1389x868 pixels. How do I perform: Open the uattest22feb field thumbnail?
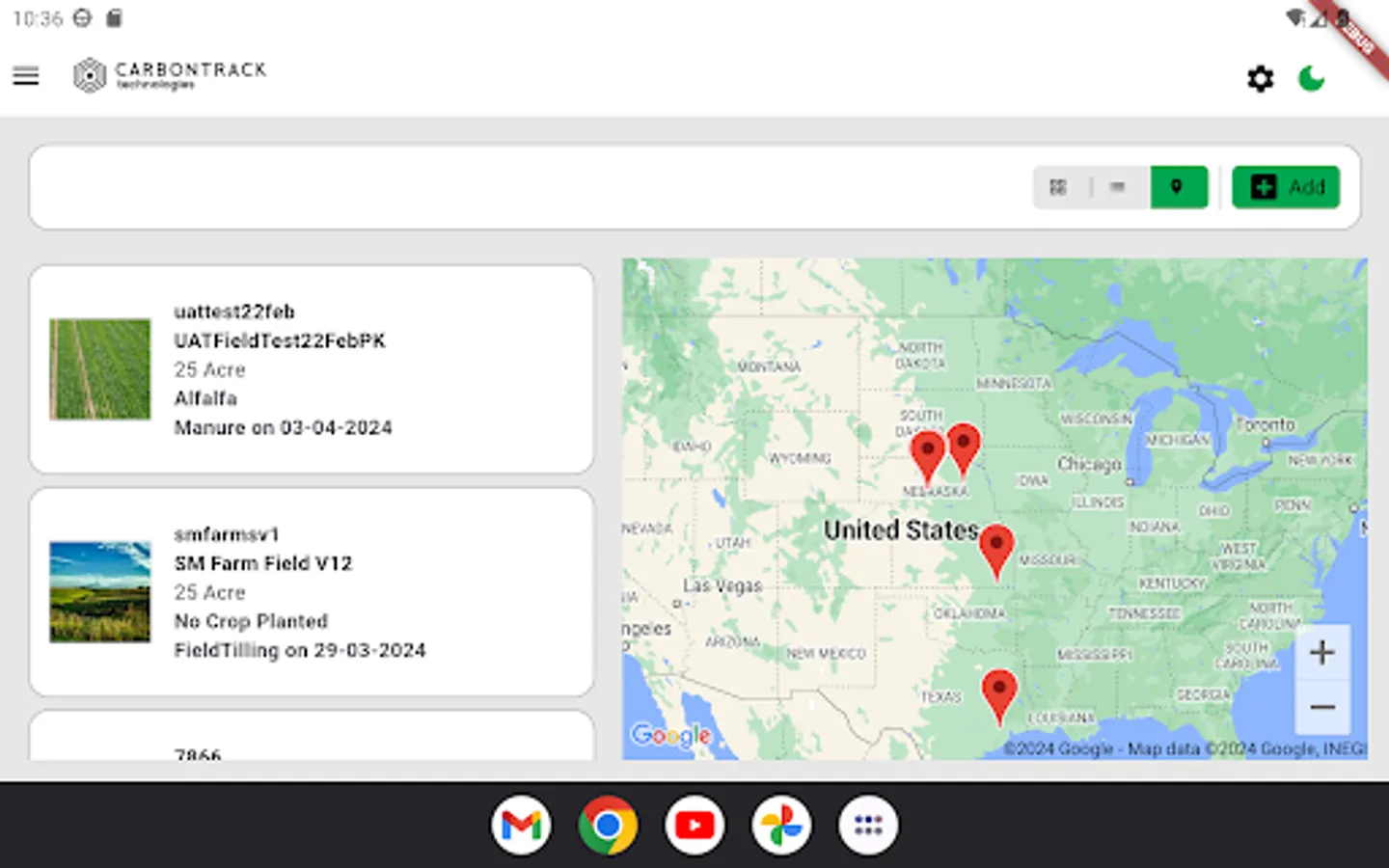click(x=100, y=369)
